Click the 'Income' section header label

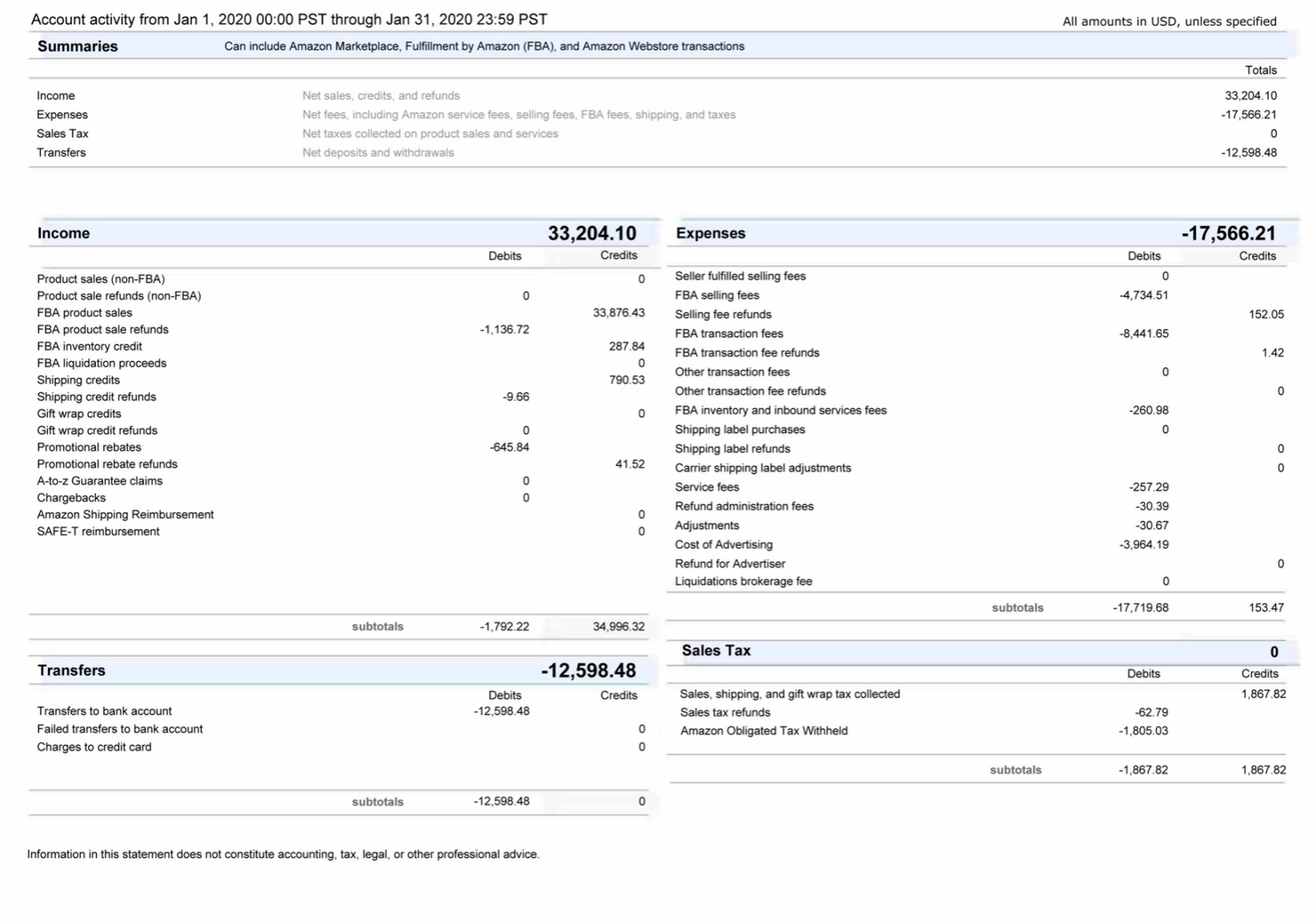click(x=64, y=233)
